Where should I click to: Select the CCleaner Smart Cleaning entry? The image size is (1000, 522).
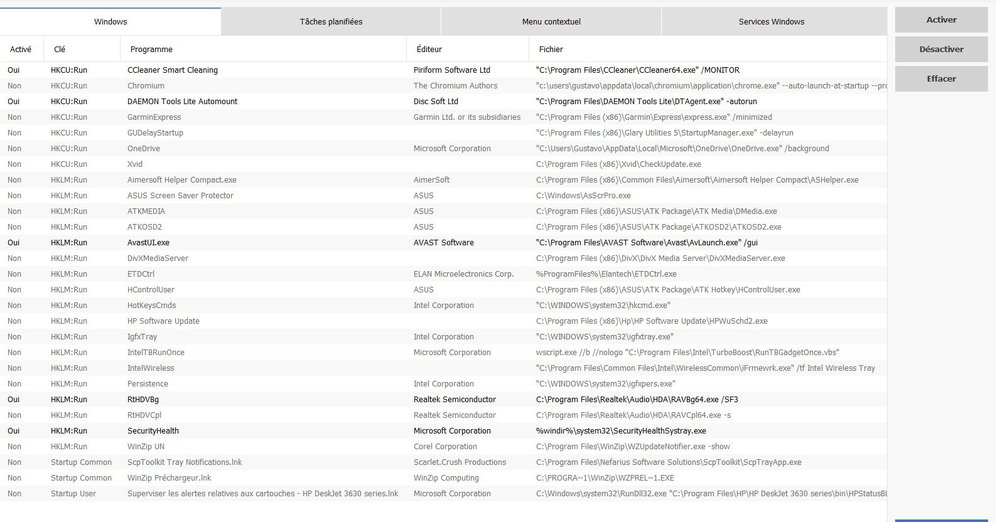(x=172, y=70)
